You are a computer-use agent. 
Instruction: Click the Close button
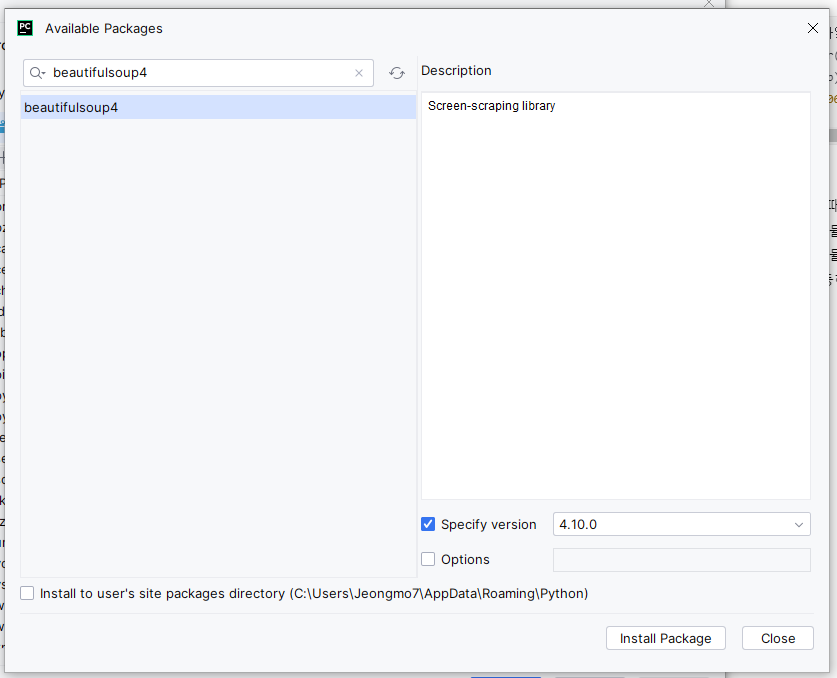(778, 638)
